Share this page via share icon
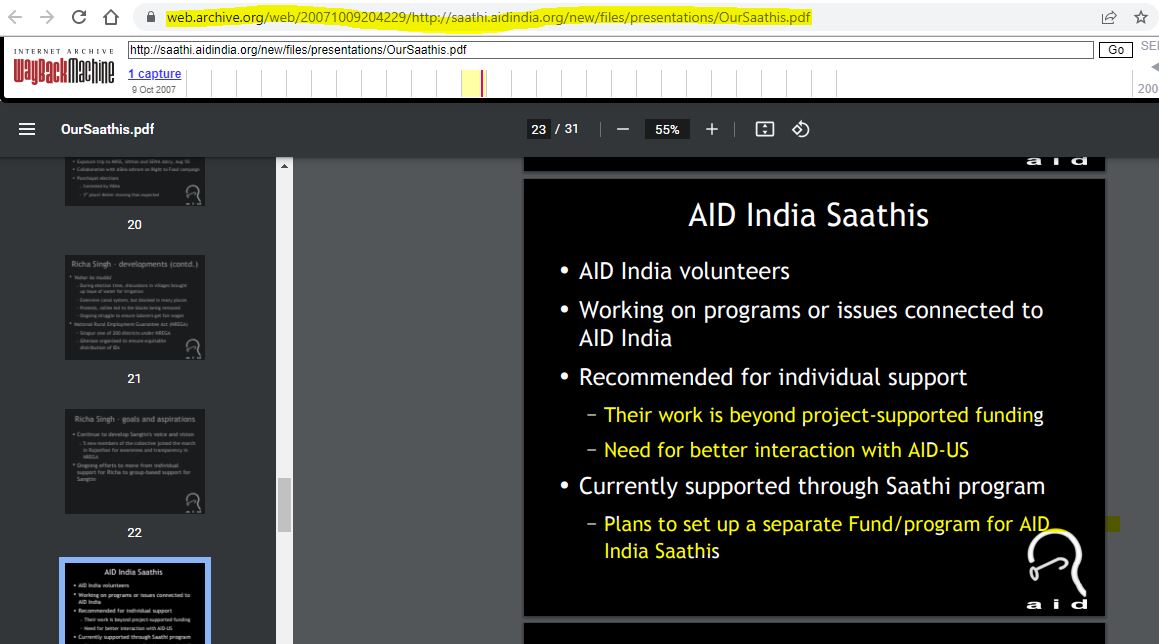1159x644 pixels. 1109,17
